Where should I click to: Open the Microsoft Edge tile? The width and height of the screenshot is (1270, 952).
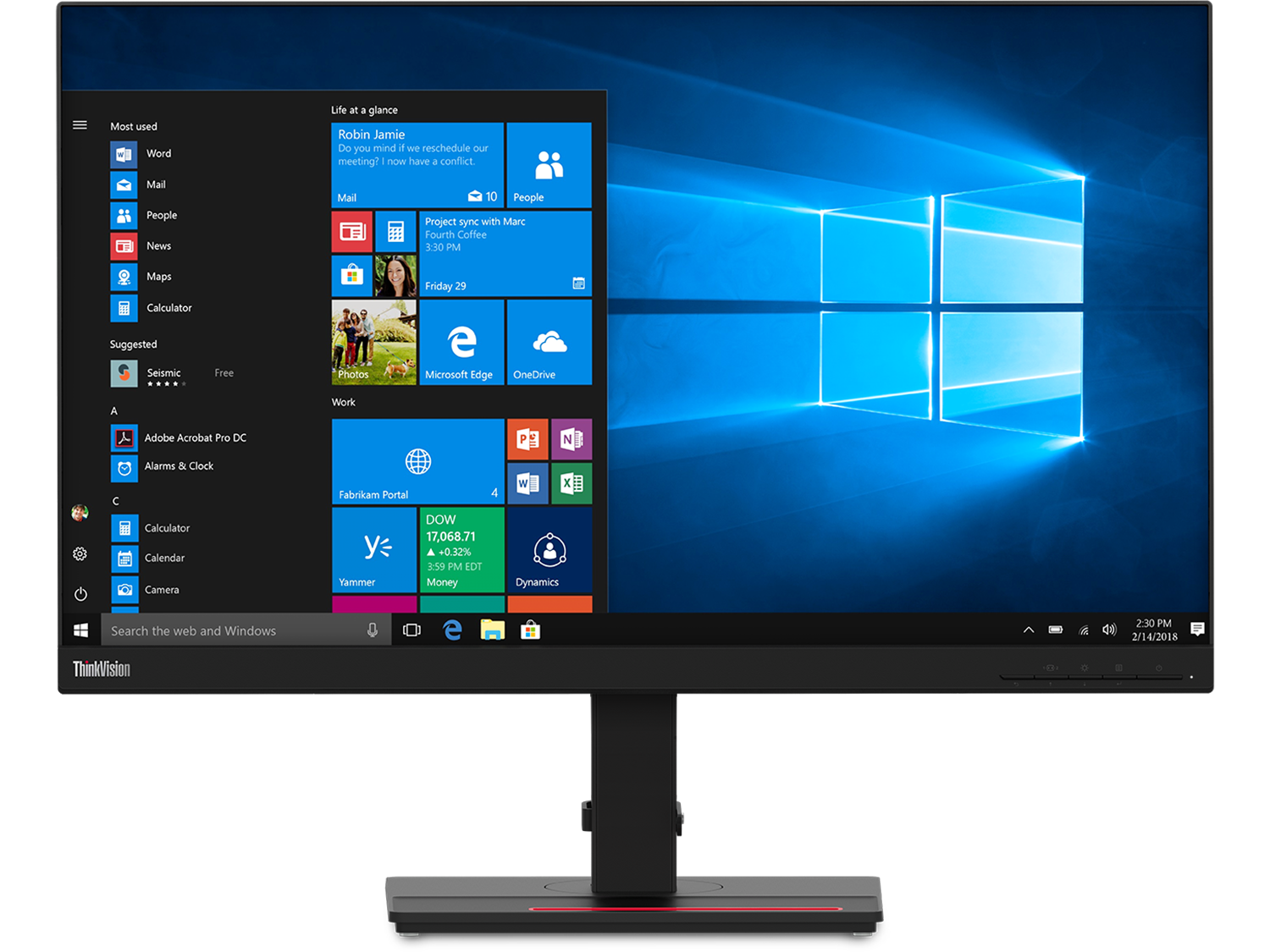pyautogui.click(x=461, y=343)
